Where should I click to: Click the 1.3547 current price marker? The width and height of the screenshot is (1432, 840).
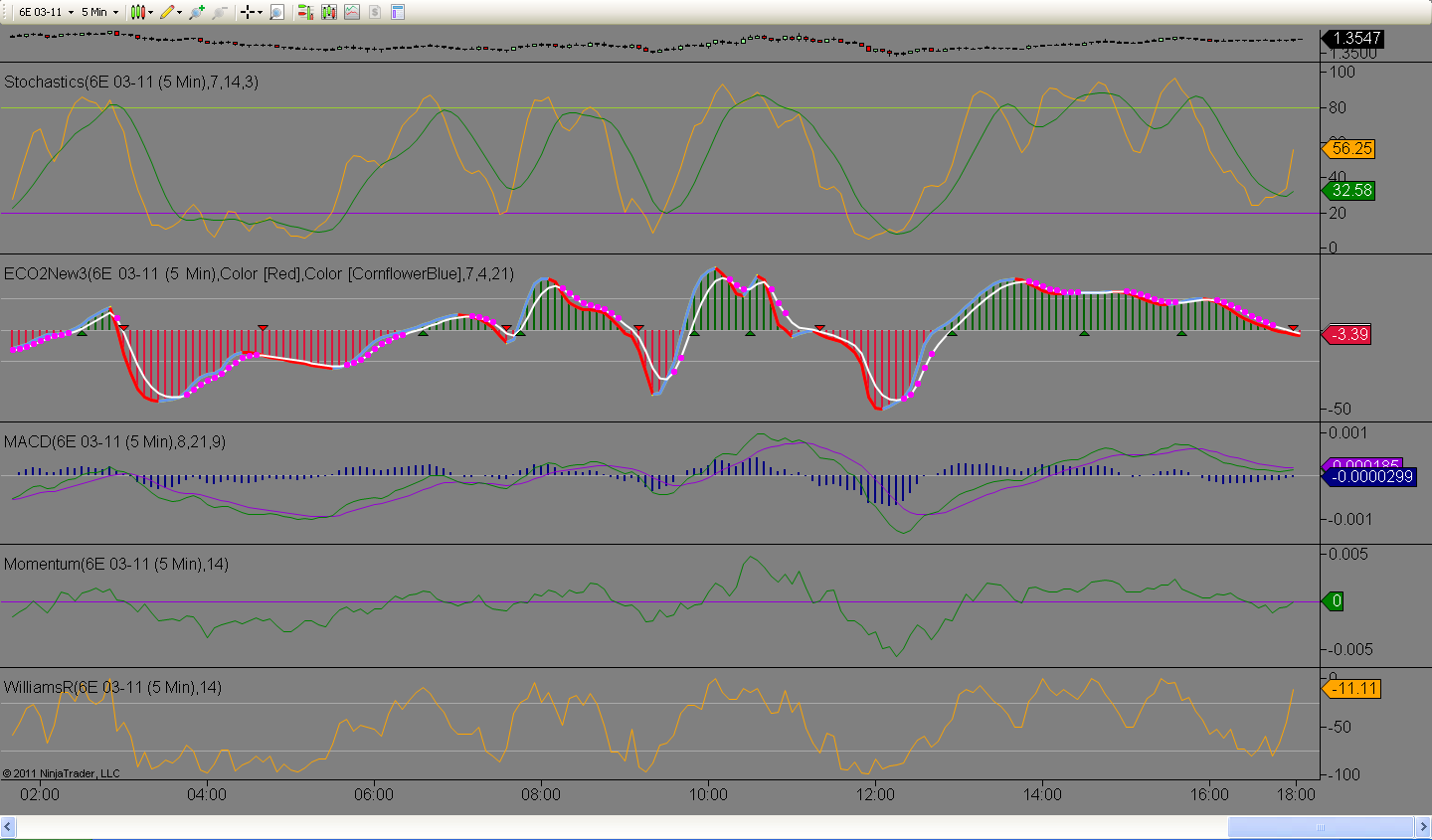(1352, 38)
